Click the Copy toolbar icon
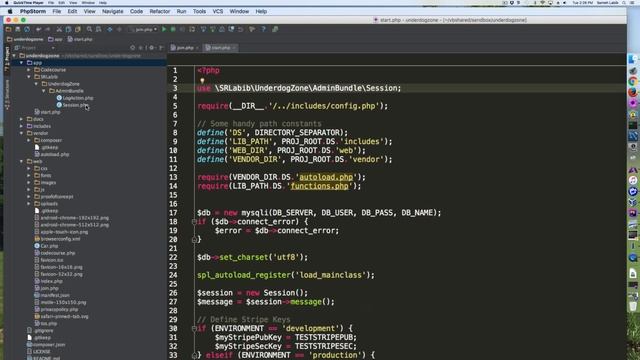The width and height of the screenshot is (640, 360). (68, 29)
